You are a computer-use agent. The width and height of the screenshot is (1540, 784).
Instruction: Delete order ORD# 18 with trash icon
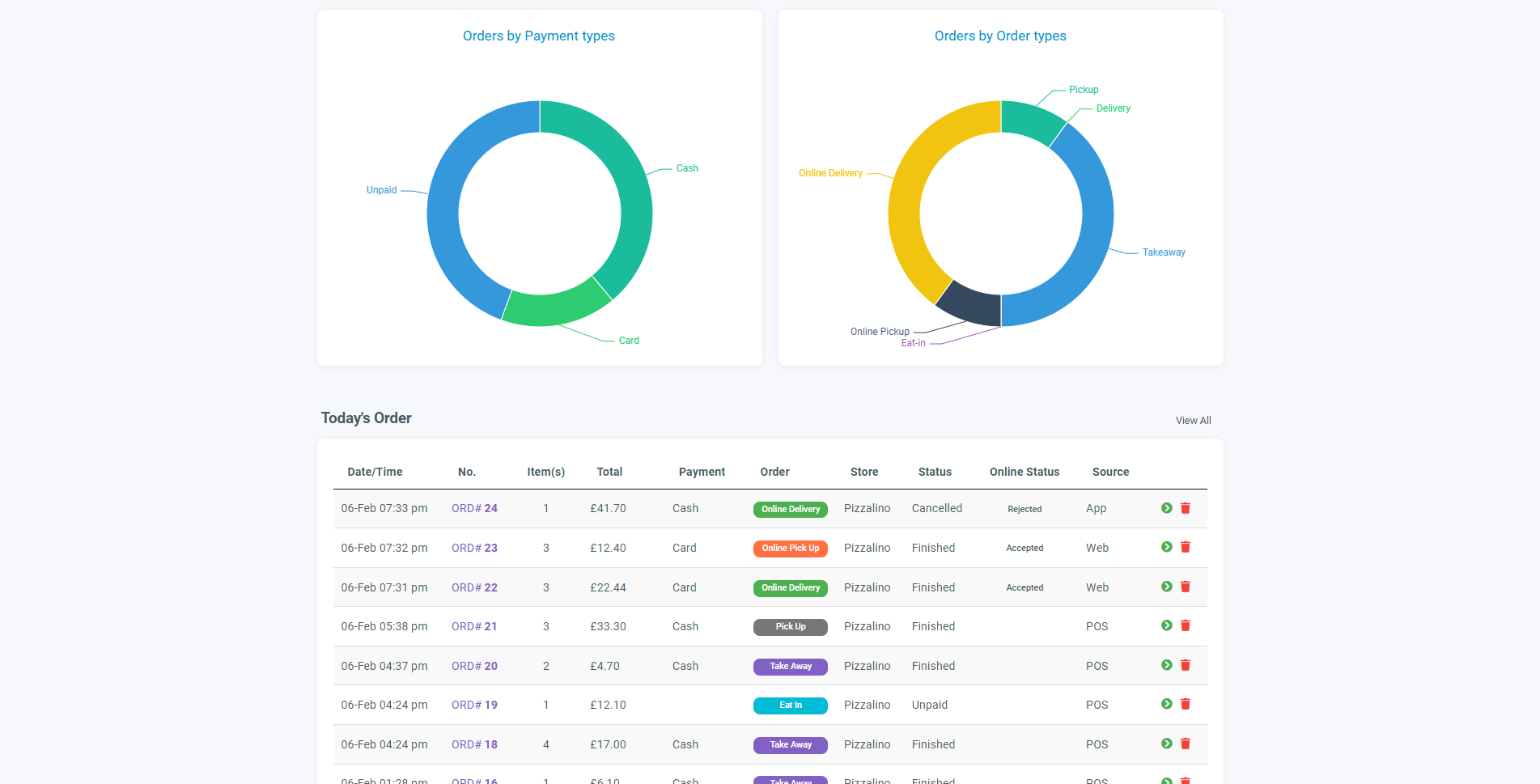tap(1186, 744)
